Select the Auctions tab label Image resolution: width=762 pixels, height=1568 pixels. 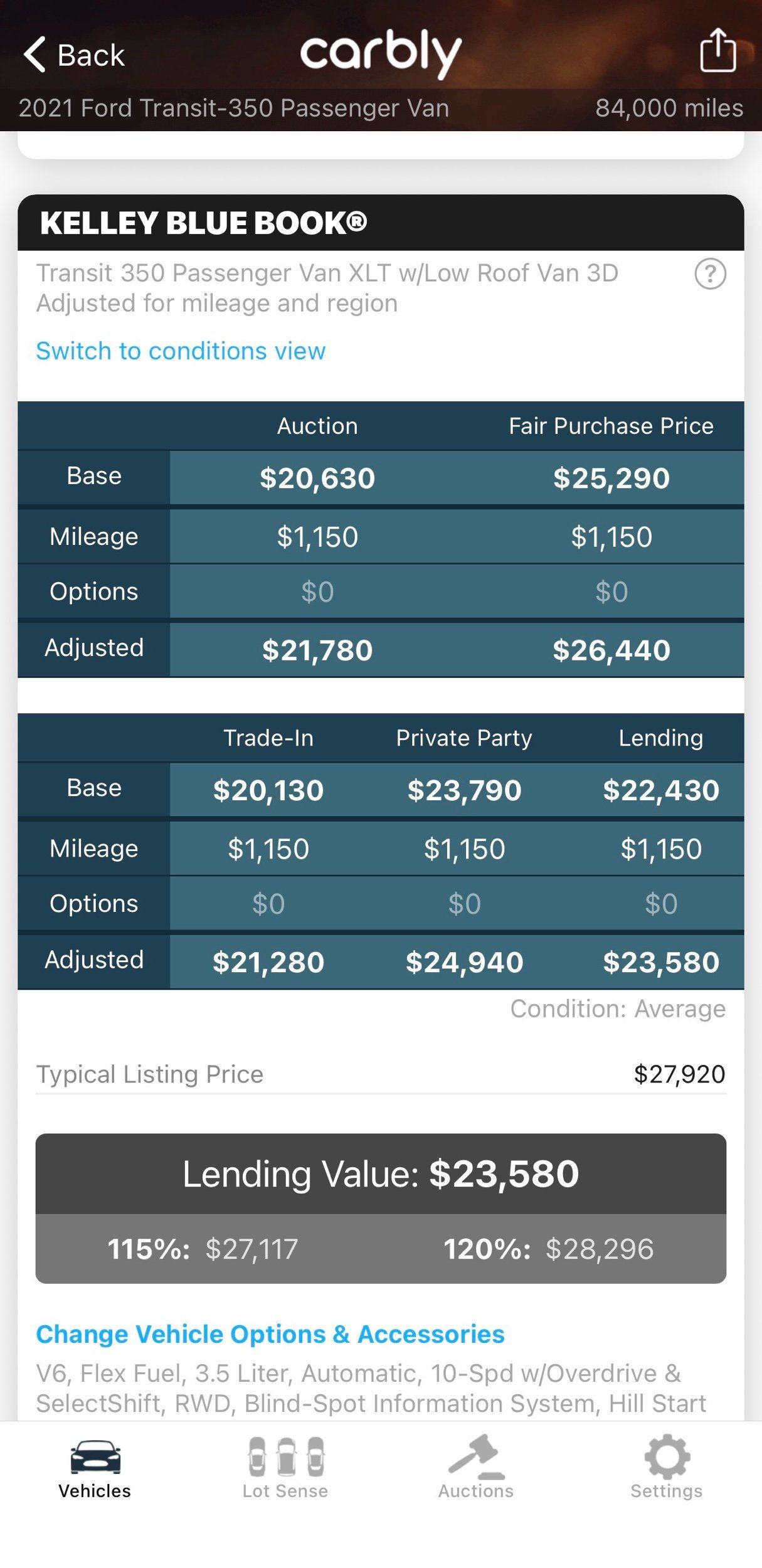pos(476,1491)
